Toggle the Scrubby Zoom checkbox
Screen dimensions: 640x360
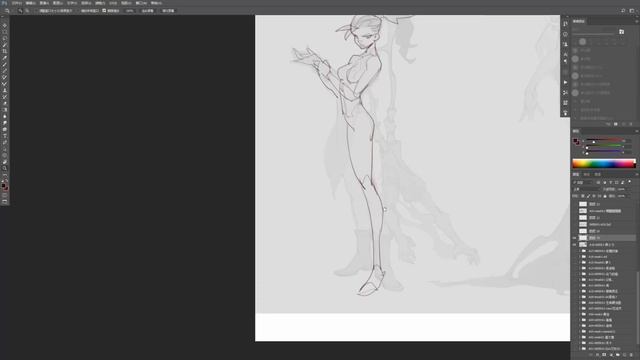pos(104,11)
